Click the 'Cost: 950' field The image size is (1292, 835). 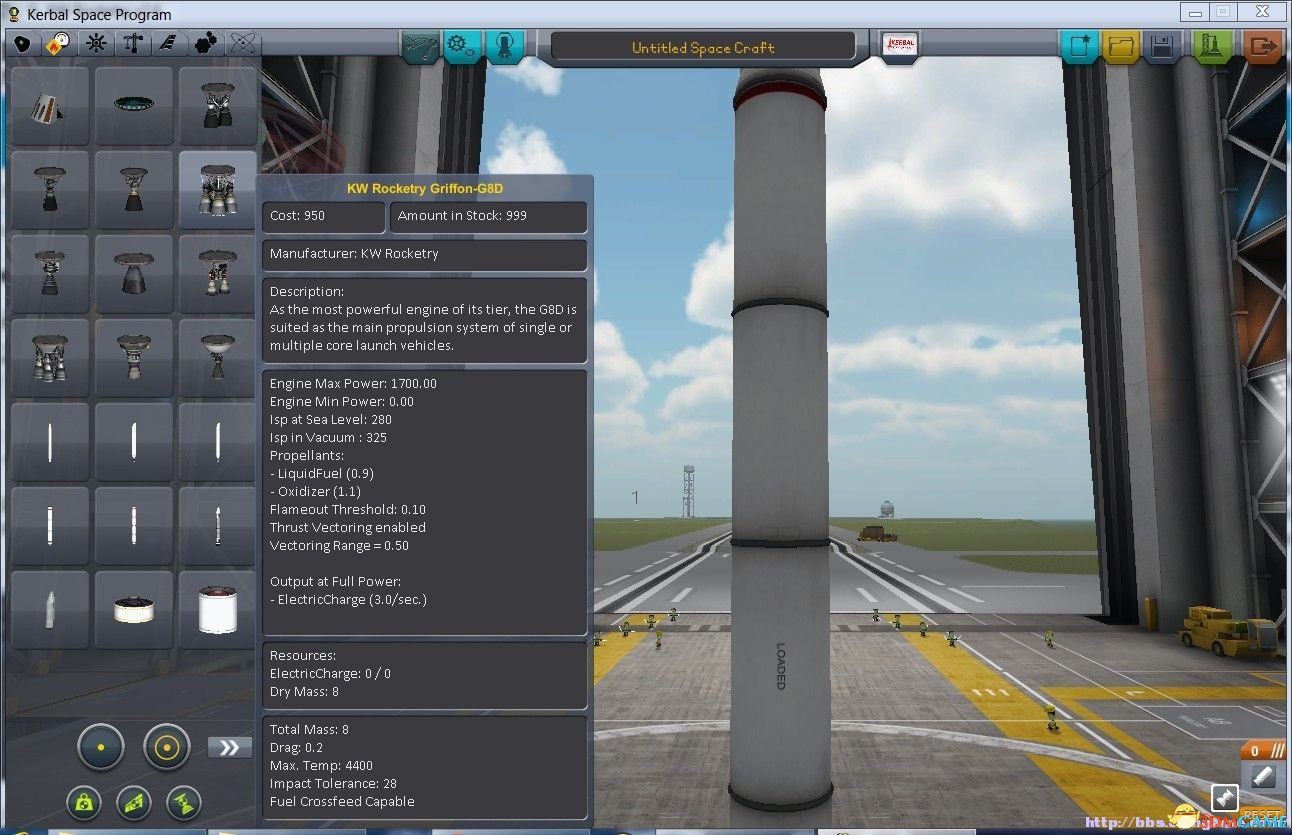324,216
